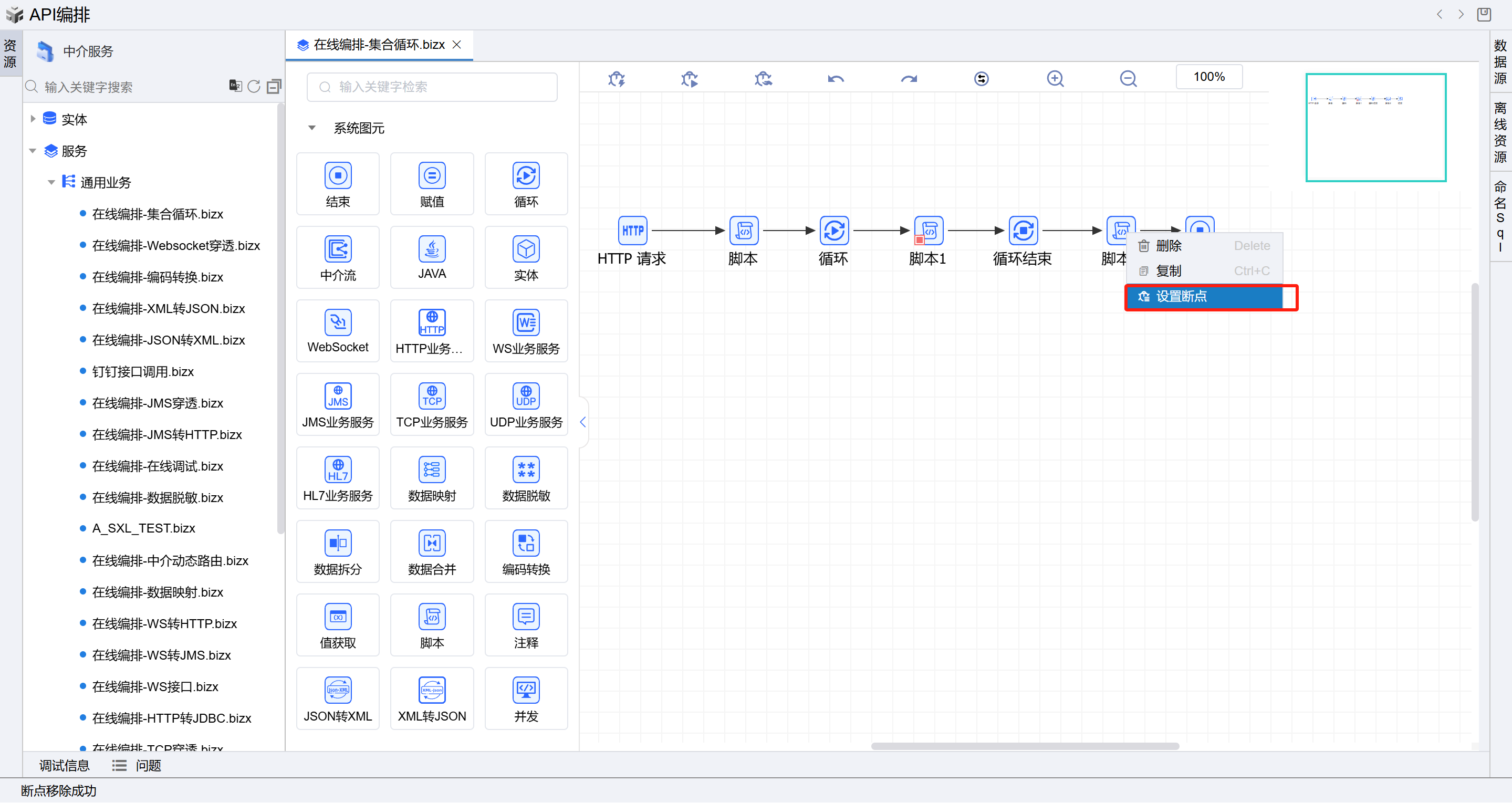Click the undo arrow in toolbar
This screenshot has height=803, width=1512.
pos(835,79)
